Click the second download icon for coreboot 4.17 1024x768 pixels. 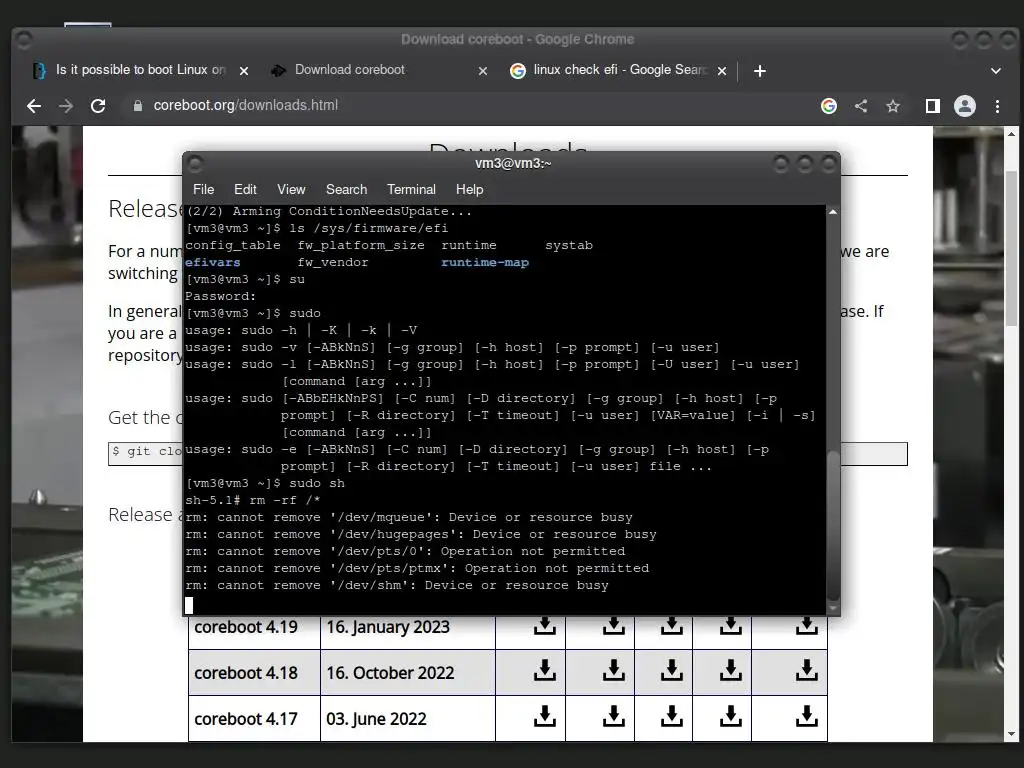613,716
